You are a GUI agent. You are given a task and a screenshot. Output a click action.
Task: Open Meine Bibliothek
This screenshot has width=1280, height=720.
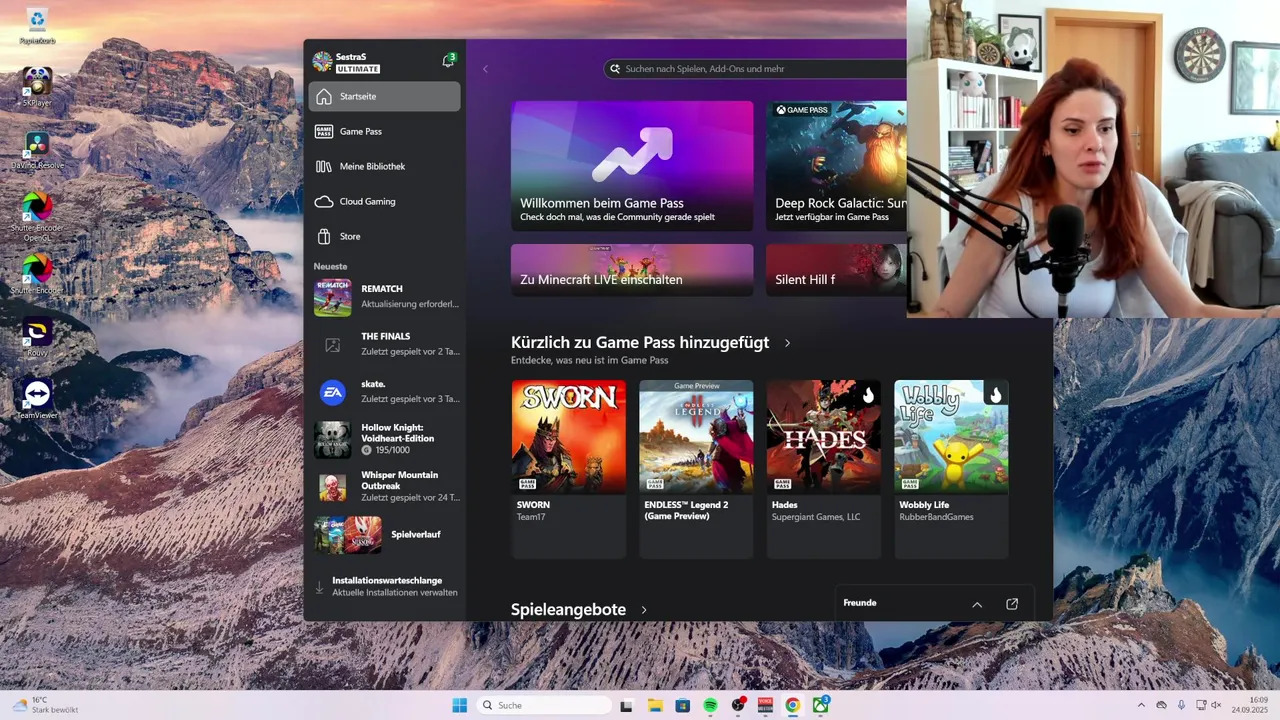point(385,166)
